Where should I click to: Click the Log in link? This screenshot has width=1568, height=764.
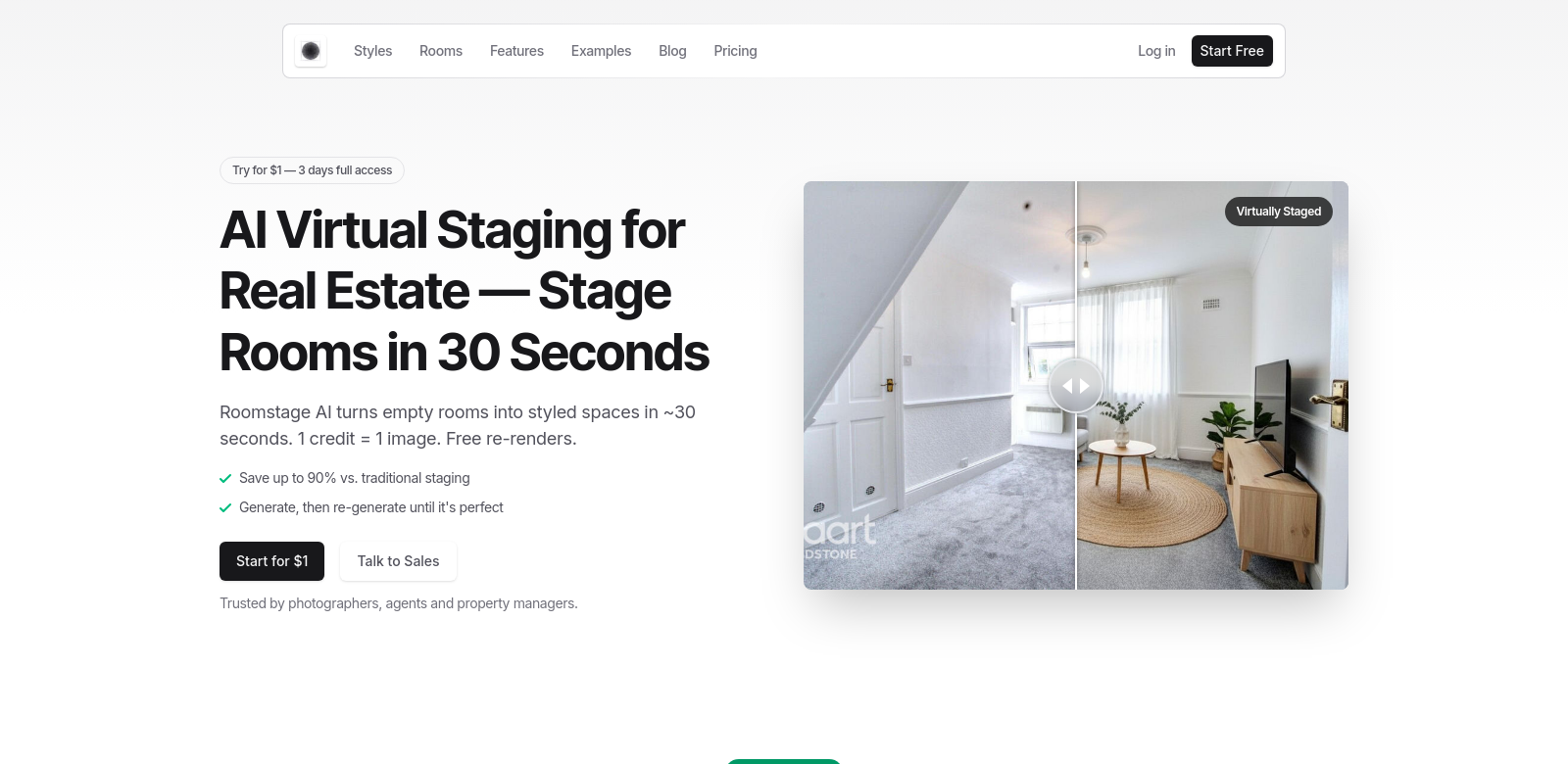coord(1156,51)
